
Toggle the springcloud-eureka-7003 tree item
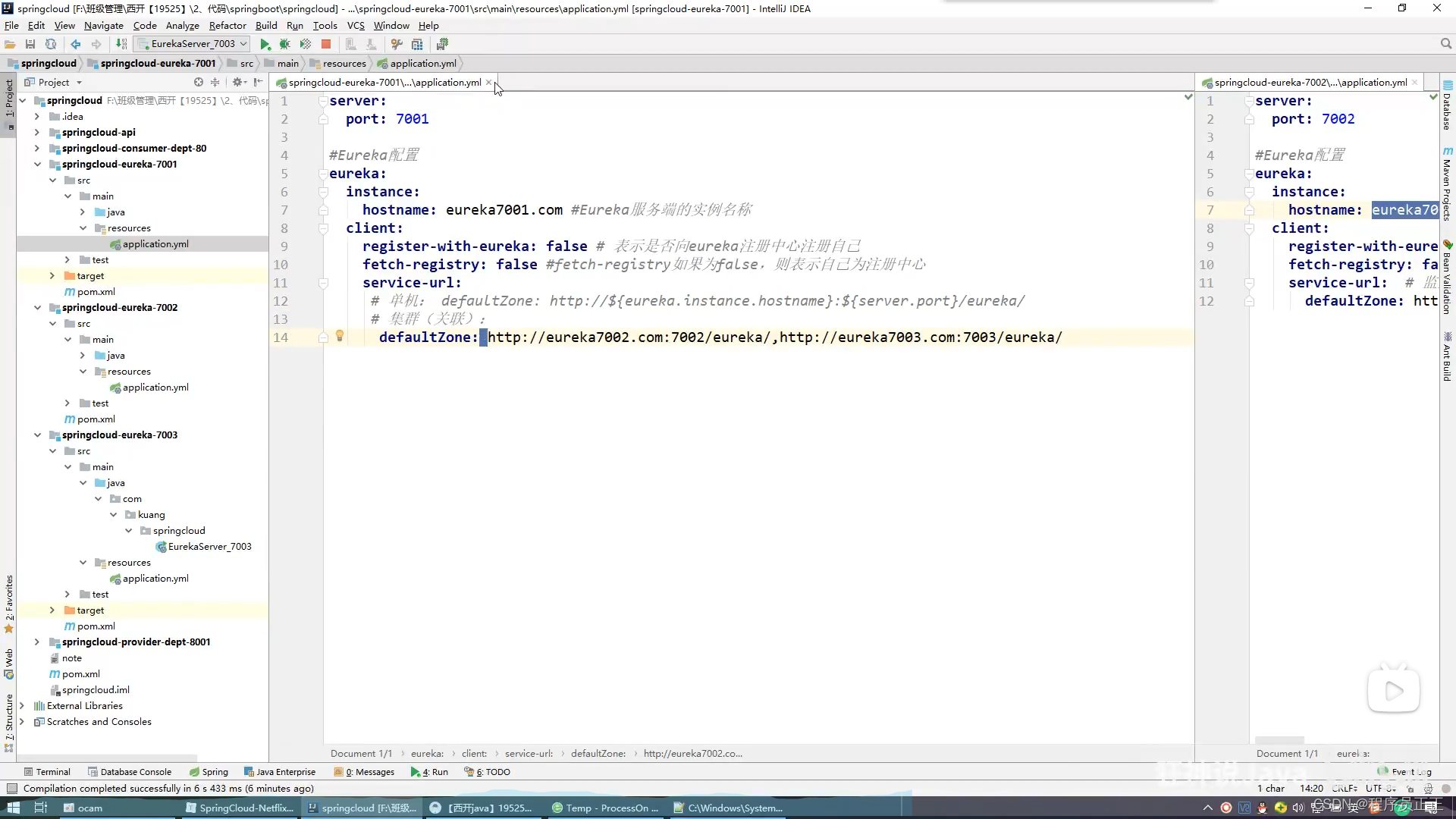(x=36, y=434)
